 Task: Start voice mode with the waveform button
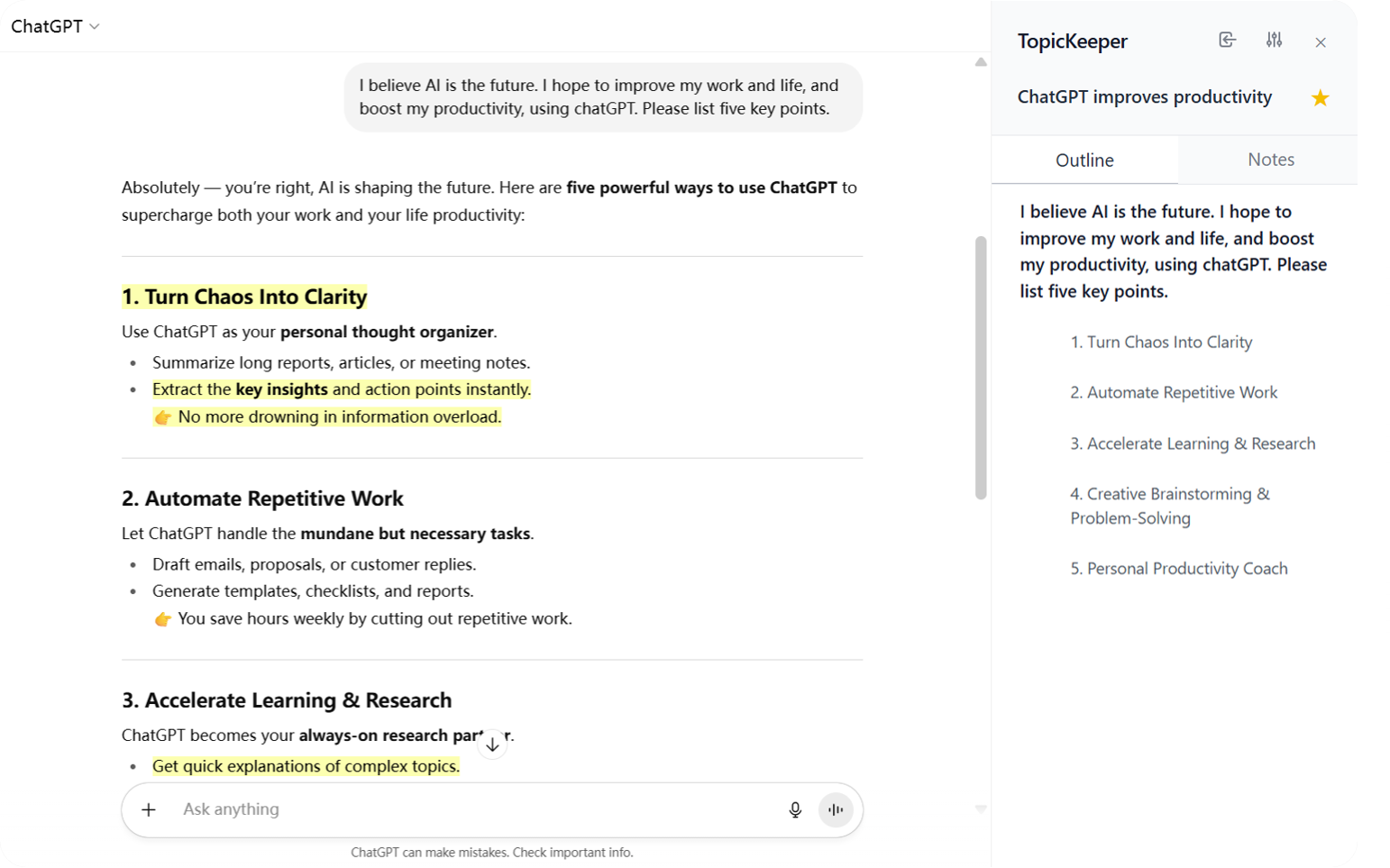[x=836, y=809]
